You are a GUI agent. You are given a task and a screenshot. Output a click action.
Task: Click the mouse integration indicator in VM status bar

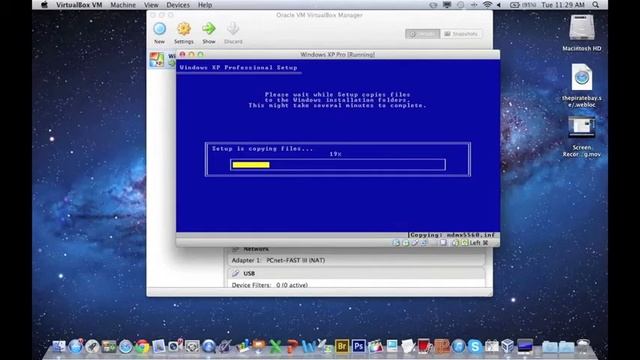coord(455,243)
